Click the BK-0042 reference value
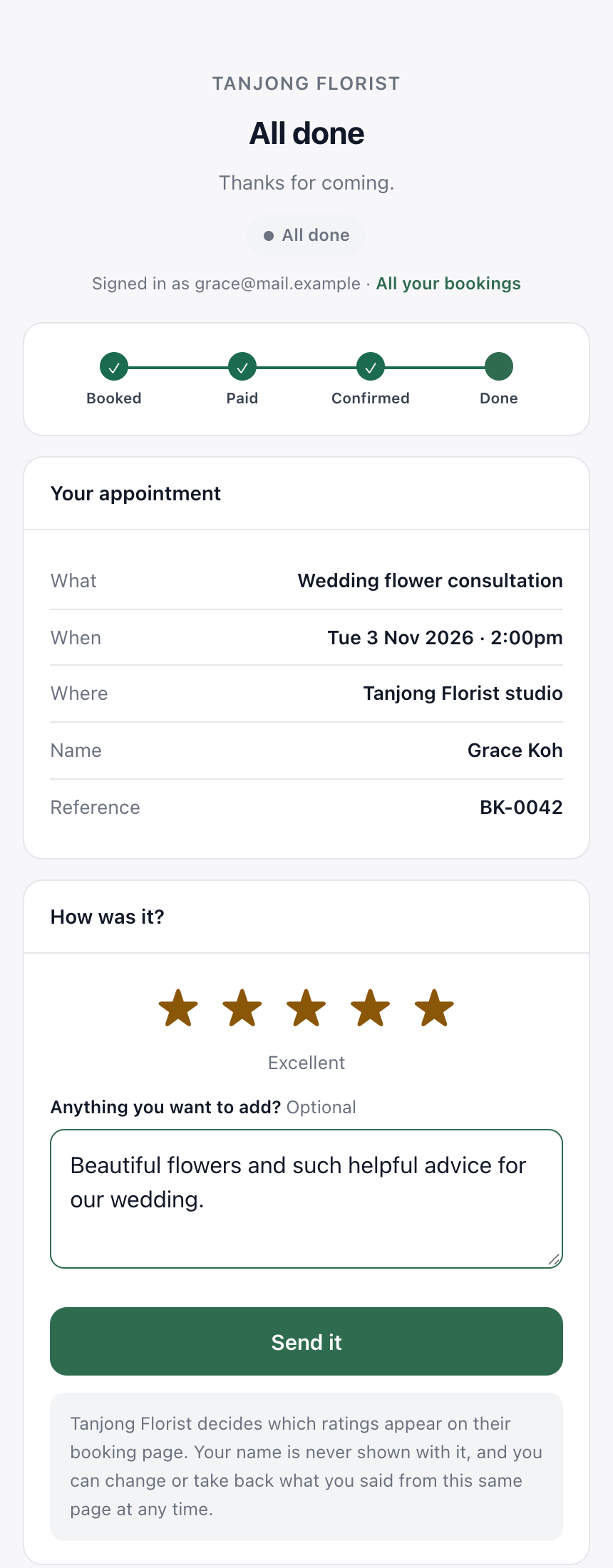Viewport: 613px width, 1568px height. (521, 808)
